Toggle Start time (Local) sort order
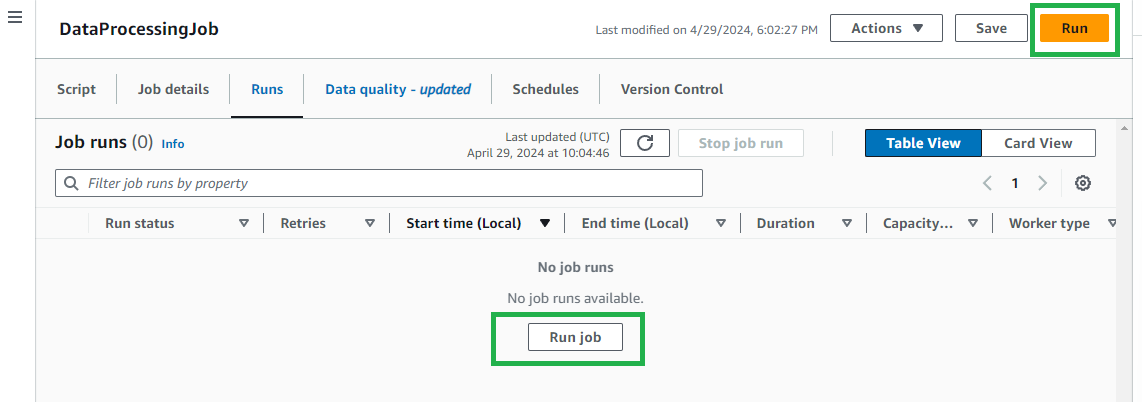Viewport: 1142px width, 402px height. pyautogui.click(x=545, y=223)
